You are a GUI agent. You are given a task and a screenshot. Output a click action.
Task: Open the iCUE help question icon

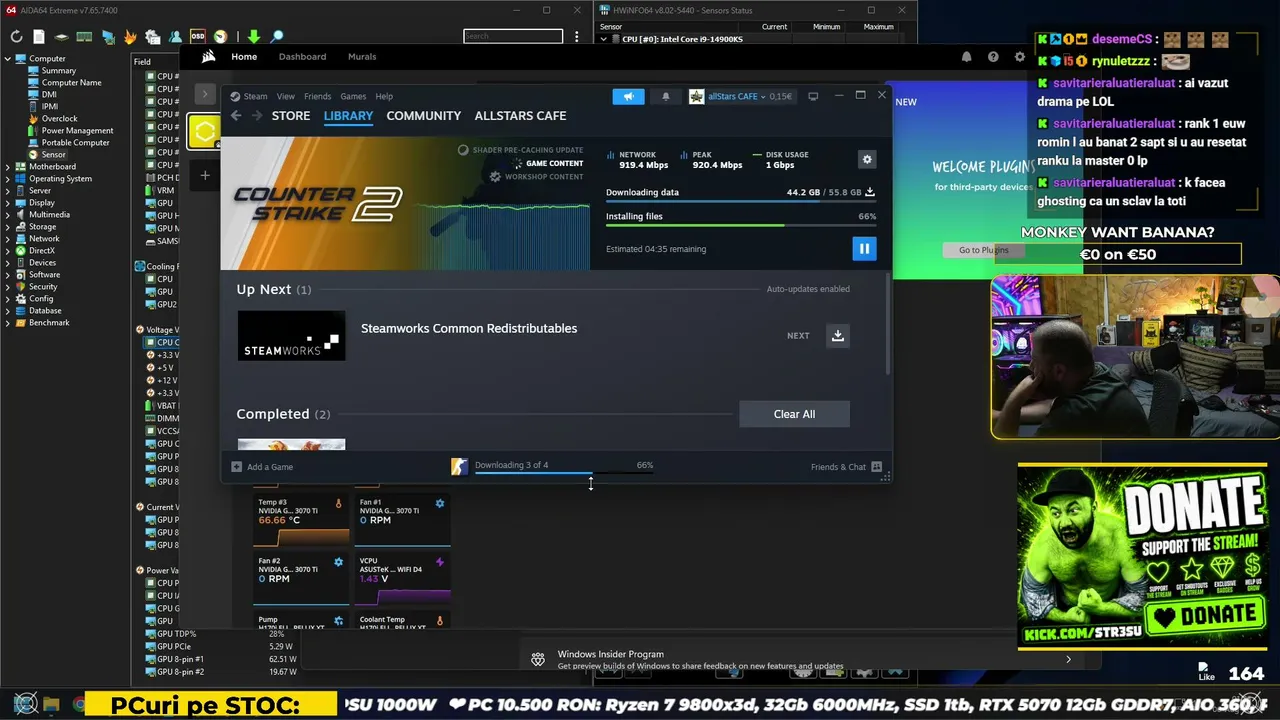[x=993, y=57]
